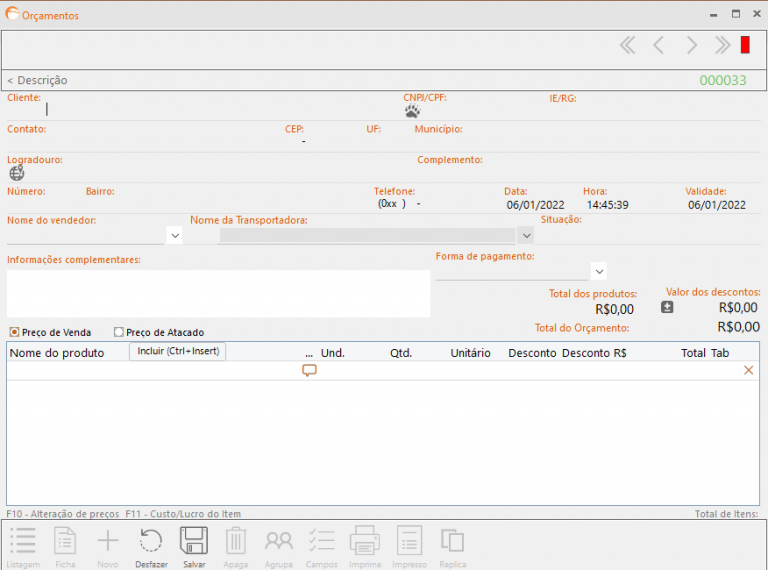This screenshot has width=768, height=570.
Task: Click the Nome do produto column header
Action: coord(57,353)
